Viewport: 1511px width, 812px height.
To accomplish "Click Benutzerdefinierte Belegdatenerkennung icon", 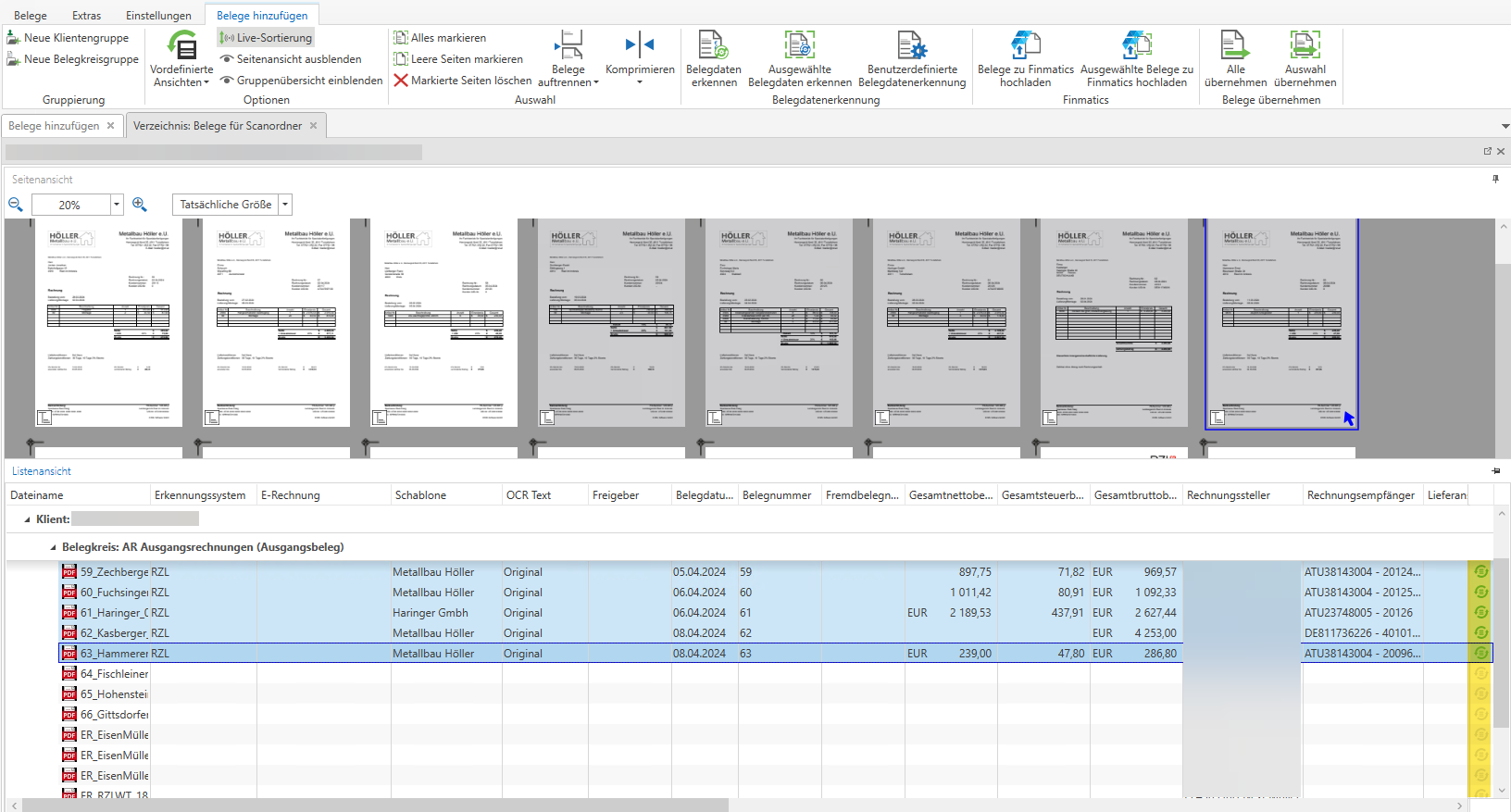I will point(911,45).
